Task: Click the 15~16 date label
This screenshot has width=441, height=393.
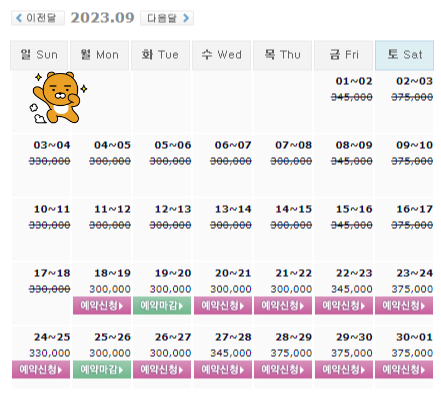Action: [x=354, y=209]
